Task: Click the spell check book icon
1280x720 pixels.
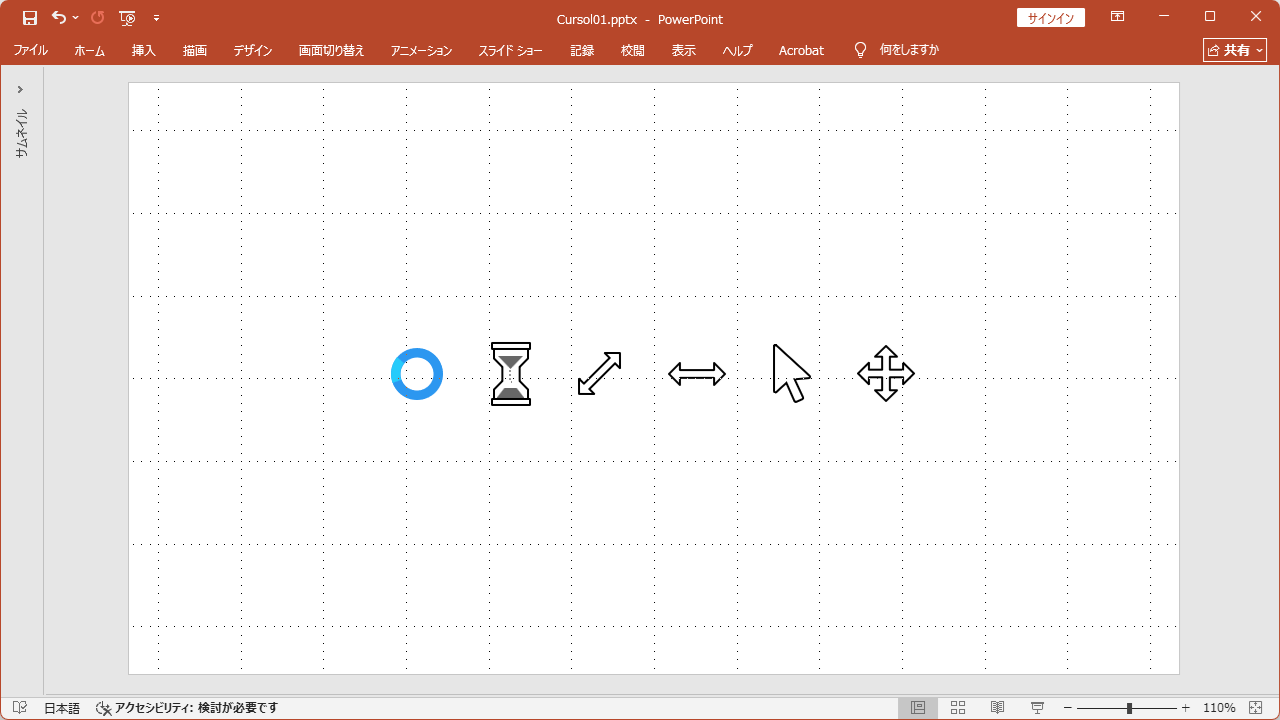Action: tap(20, 708)
